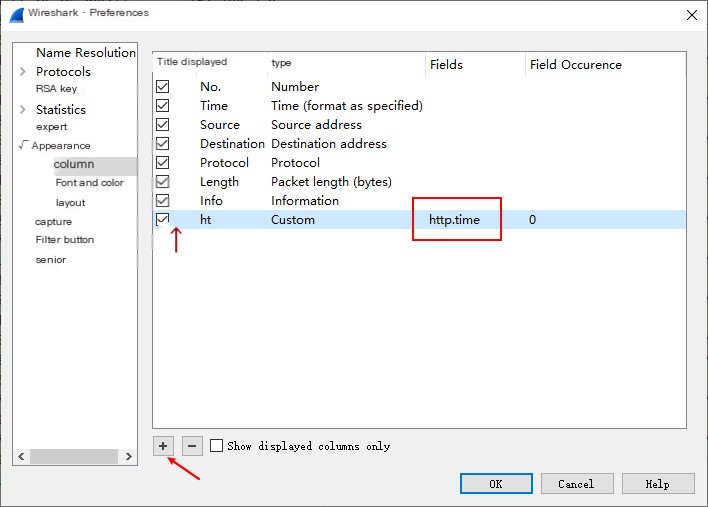Toggle the ht custom column checkbox
Image resolution: width=708 pixels, height=507 pixels.
pyautogui.click(x=163, y=219)
